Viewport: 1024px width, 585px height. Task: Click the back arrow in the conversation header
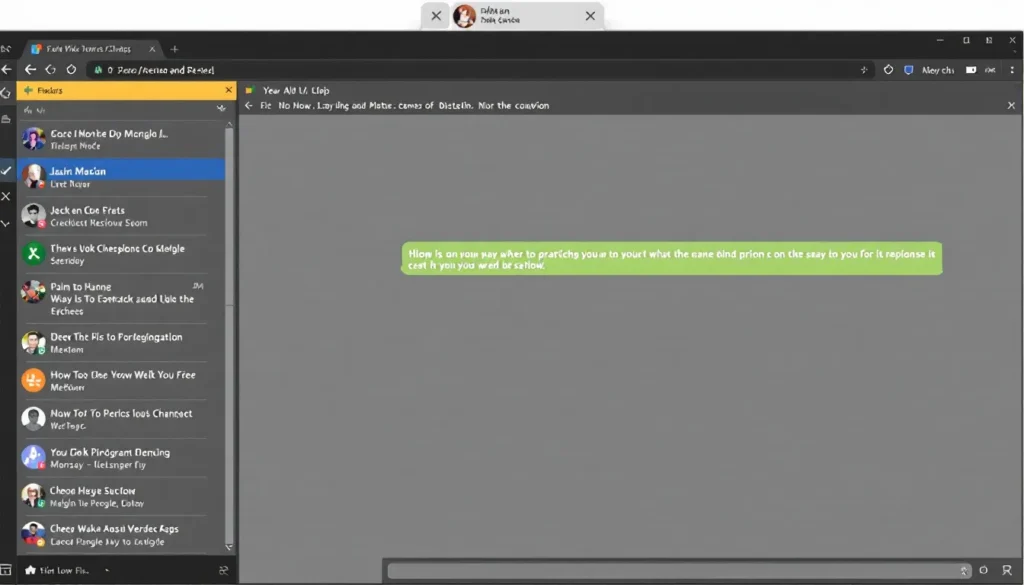pyautogui.click(x=249, y=105)
